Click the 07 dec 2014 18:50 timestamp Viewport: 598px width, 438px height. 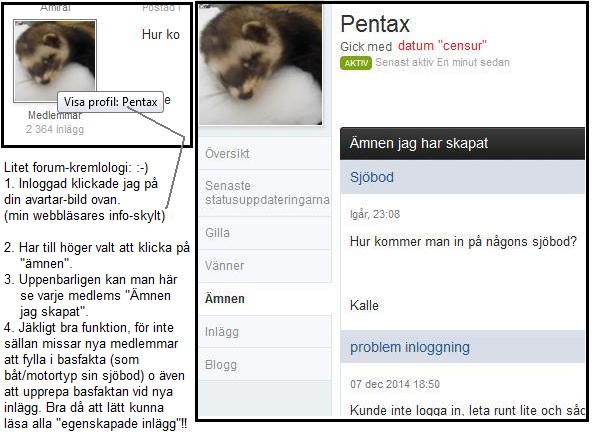click(x=395, y=384)
